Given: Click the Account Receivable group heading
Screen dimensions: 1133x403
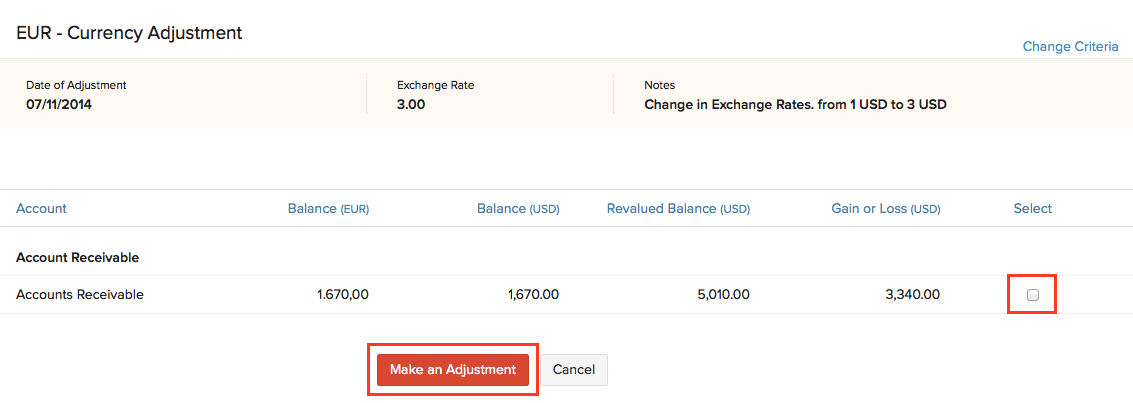Looking at the screenshot, I should [x=77, y=258].
